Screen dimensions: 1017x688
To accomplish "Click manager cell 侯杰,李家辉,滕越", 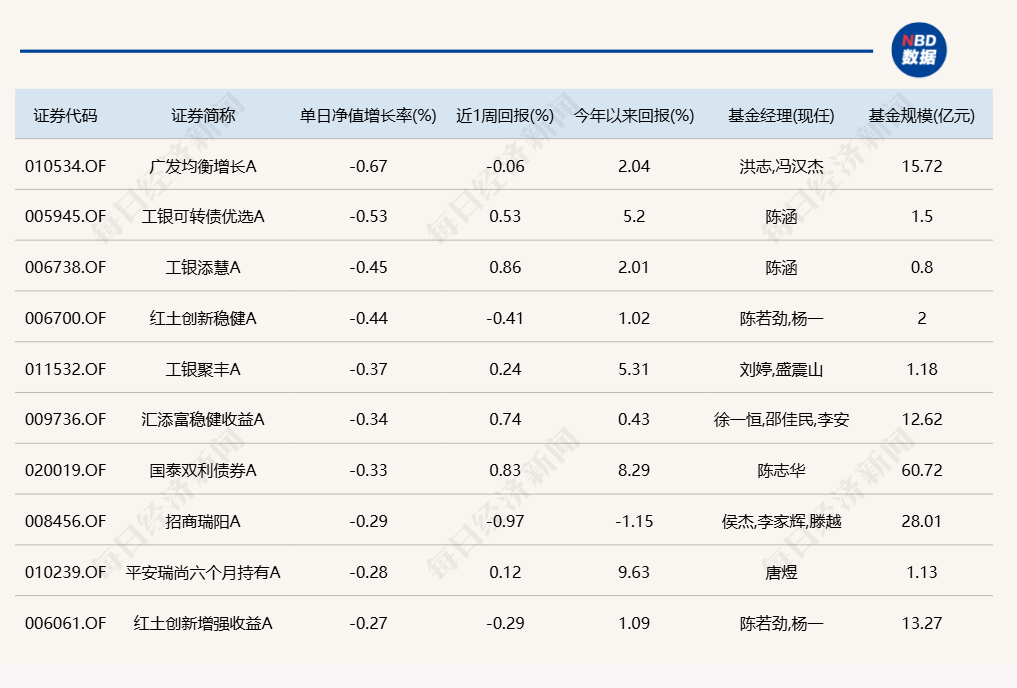I will [x=781, y=521].
